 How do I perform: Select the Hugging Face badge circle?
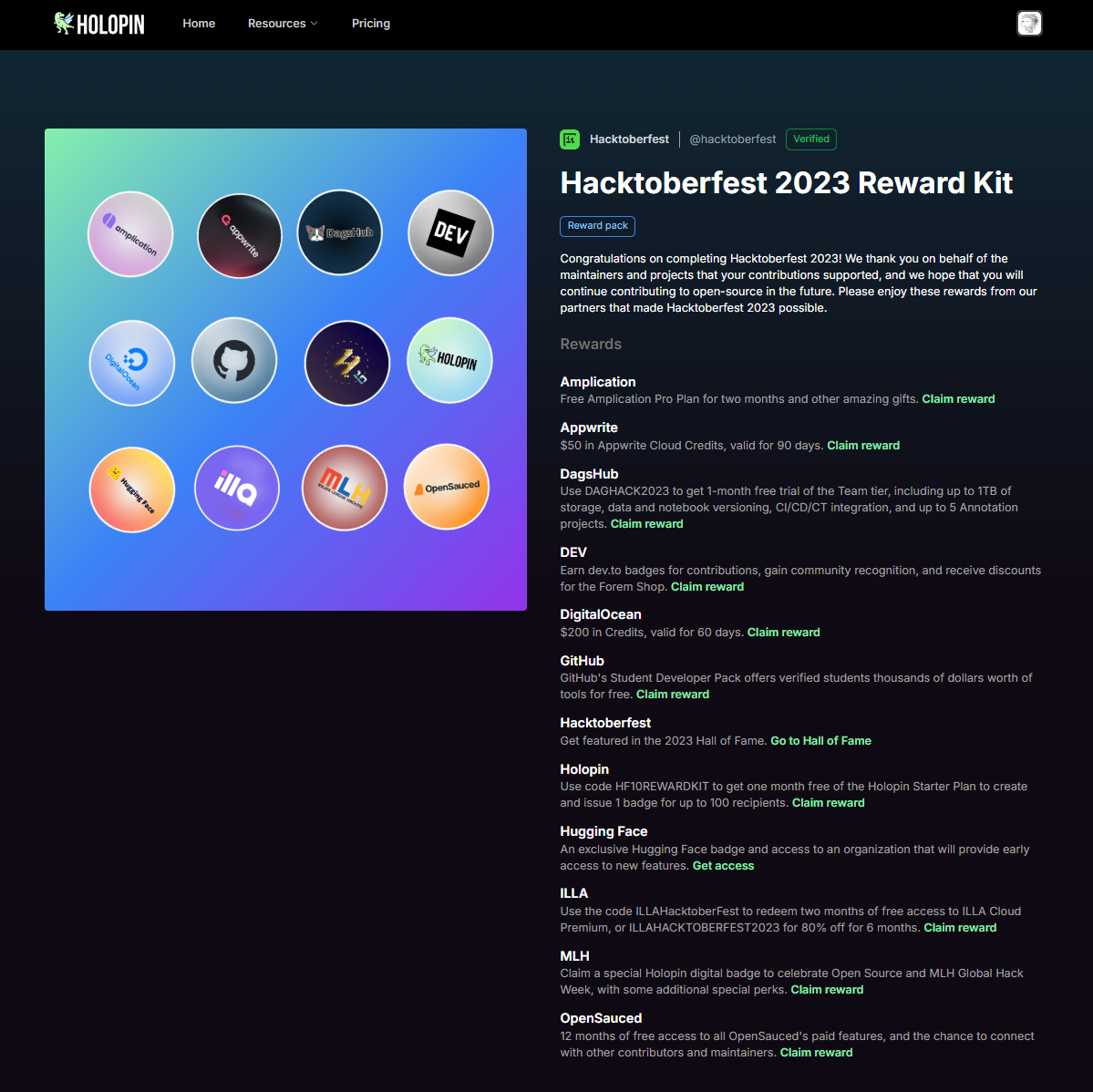[x=132, y=489]
